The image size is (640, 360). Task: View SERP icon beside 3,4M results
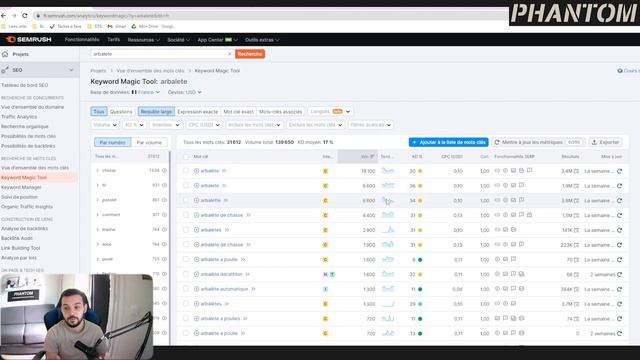click(x=576, y=171)
